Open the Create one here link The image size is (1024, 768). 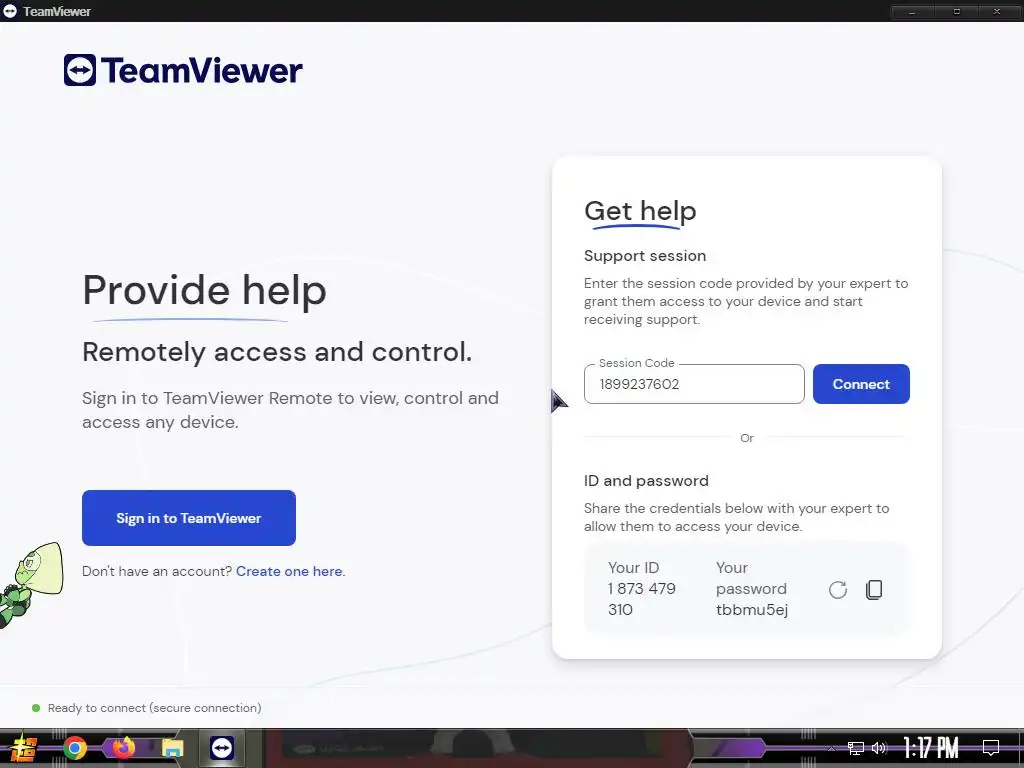[x=289, y=571]
